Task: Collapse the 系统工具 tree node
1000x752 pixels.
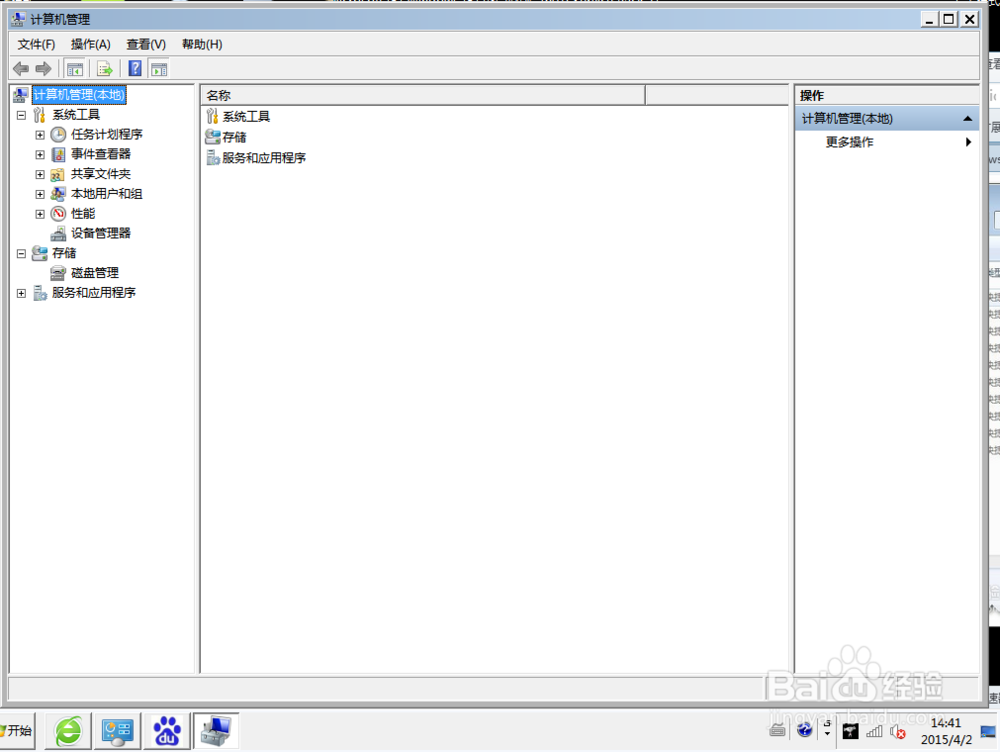Action: pos(22,114)
